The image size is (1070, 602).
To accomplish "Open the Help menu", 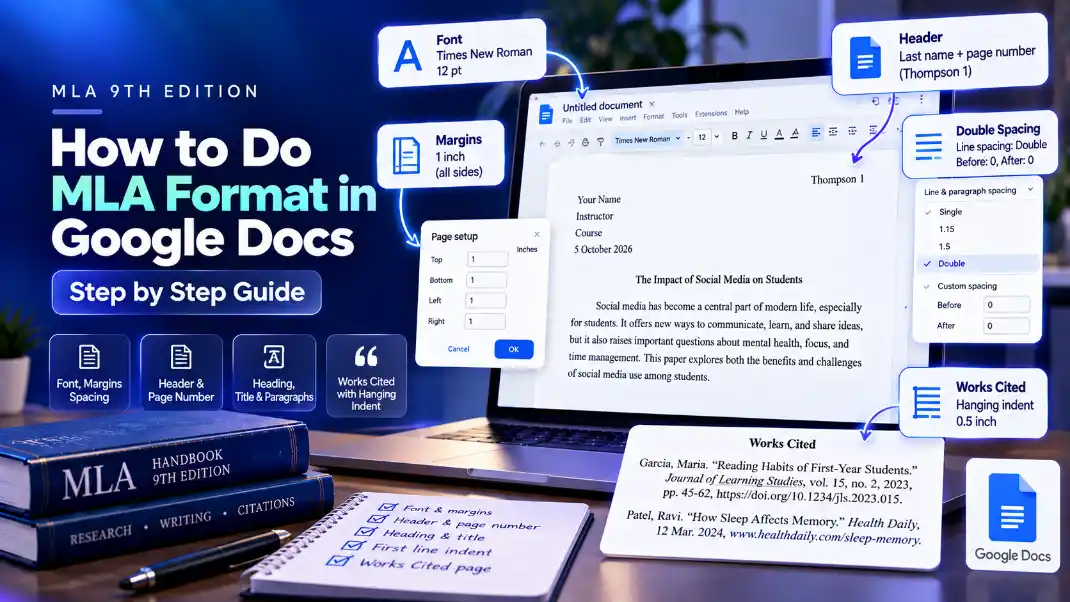I will (742, 112).
